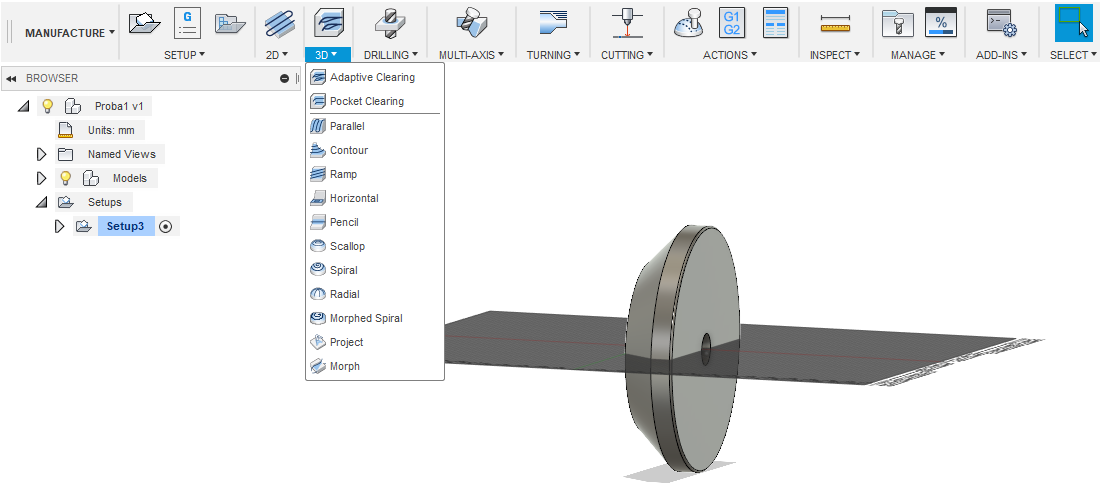Image resolution: width=1100 pixels, height=500 pixels.
Task: Expand the Setup3 tree node
Action: [59, 226]
